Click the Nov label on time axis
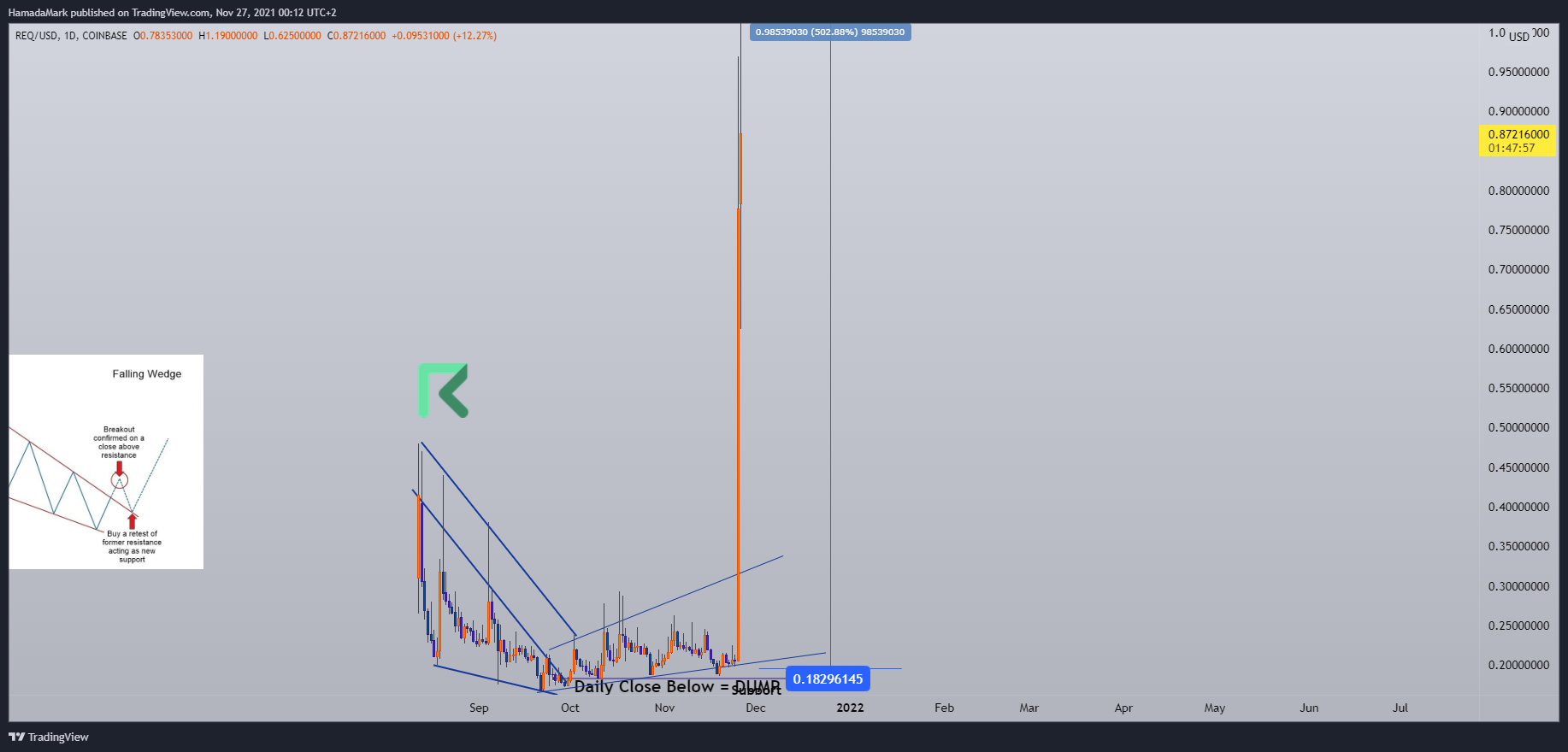The width and height of the screenshot is (1568, 752). coord(664,708)
